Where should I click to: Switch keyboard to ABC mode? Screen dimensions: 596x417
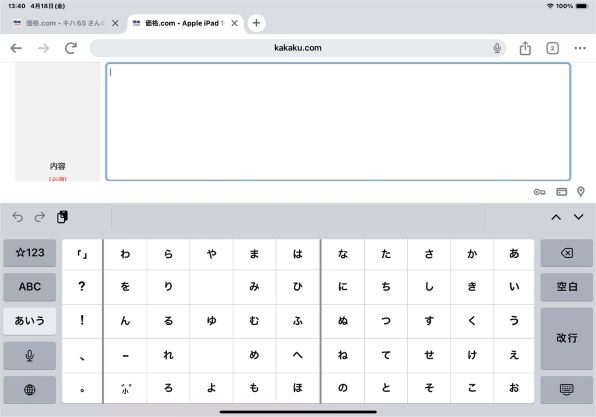30,287
